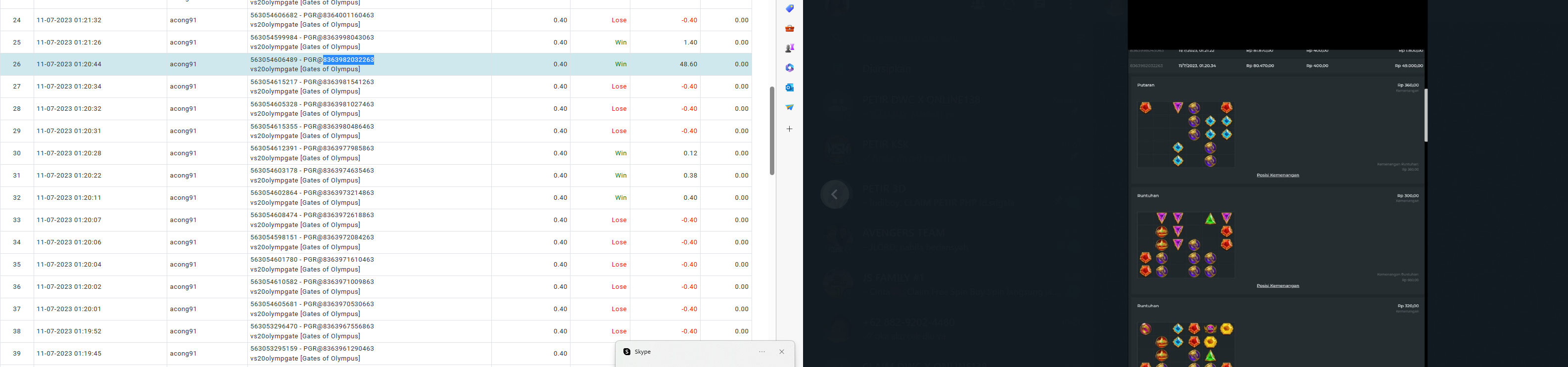Click transaction 563054598151 - PGR@8363972084263
Viewport: 1568px width, 367px height.
point(312,237)
